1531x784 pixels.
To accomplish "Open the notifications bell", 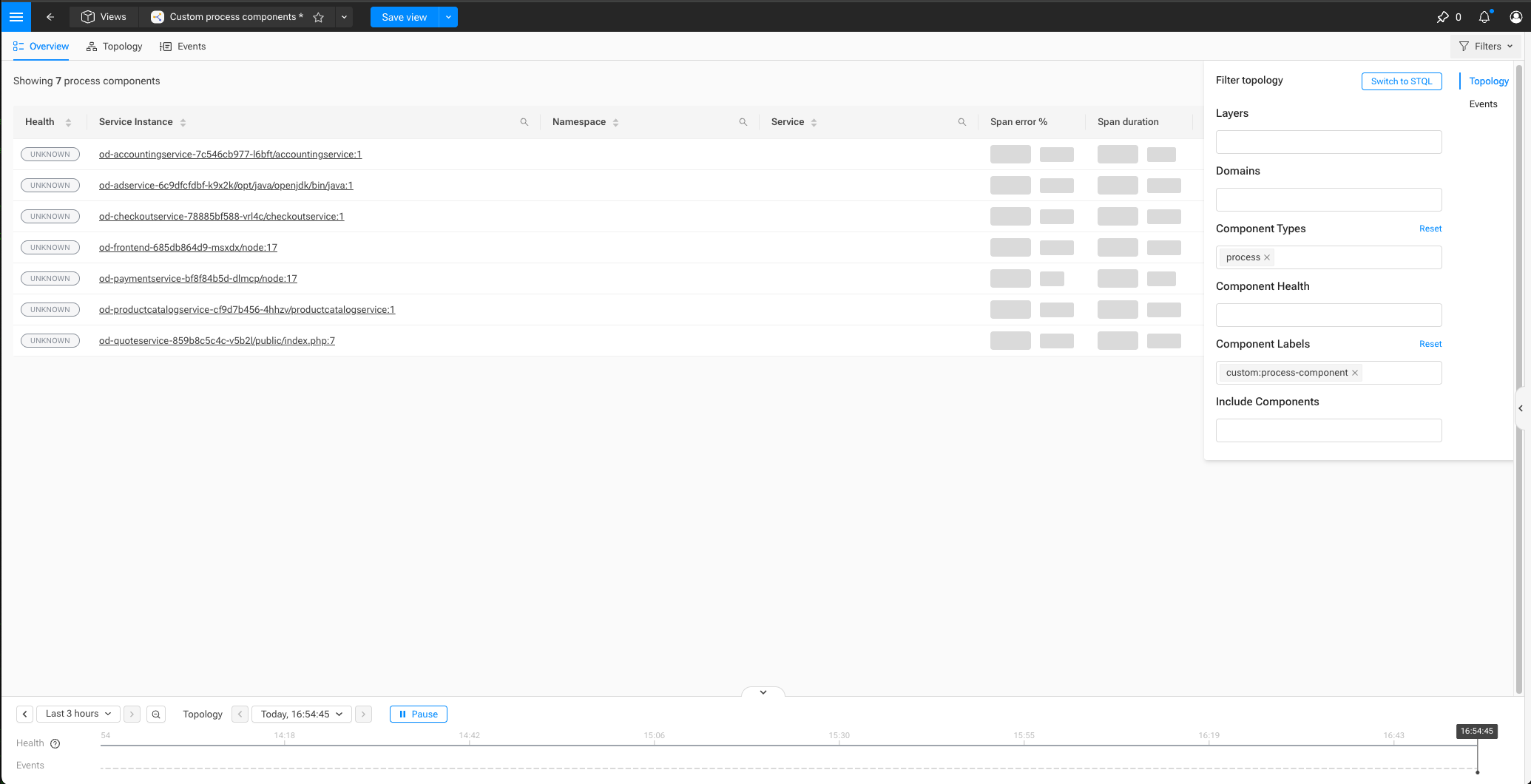I will pyautogui.click(x=1484, y=16).
